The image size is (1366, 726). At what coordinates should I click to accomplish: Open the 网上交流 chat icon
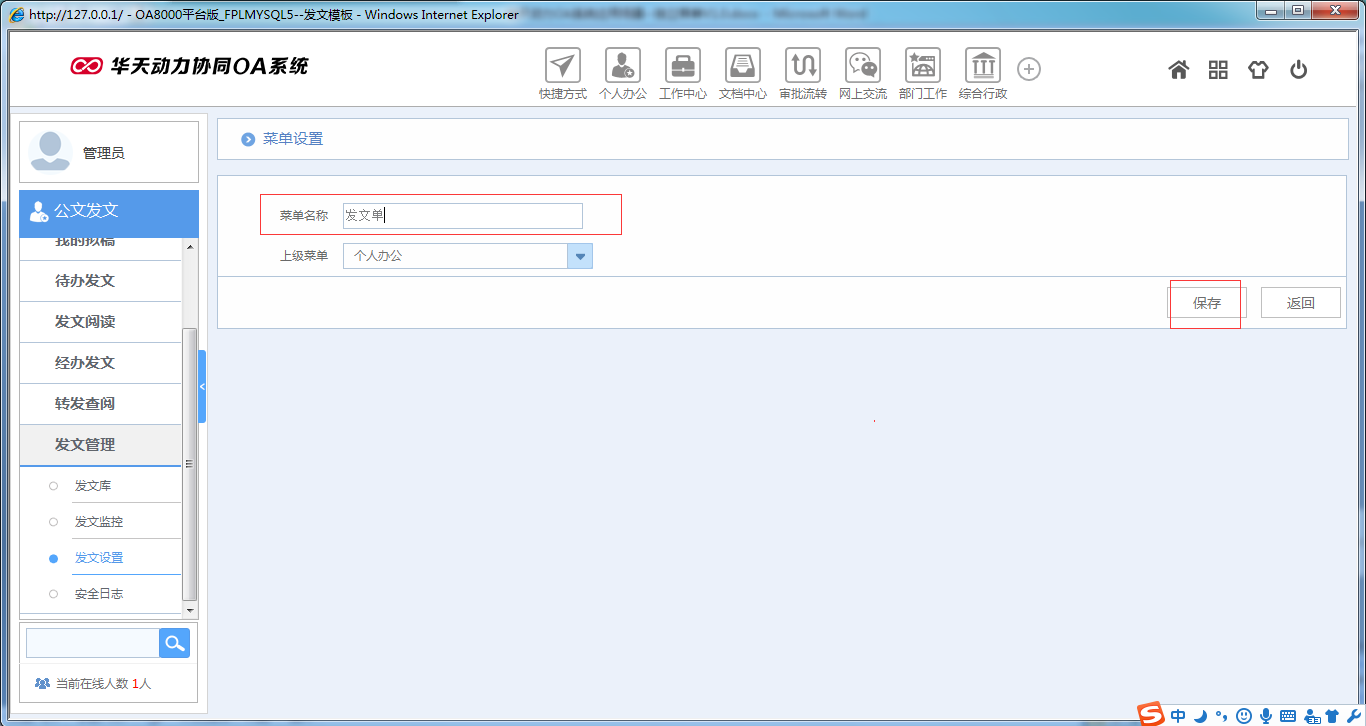click(863, 66)
